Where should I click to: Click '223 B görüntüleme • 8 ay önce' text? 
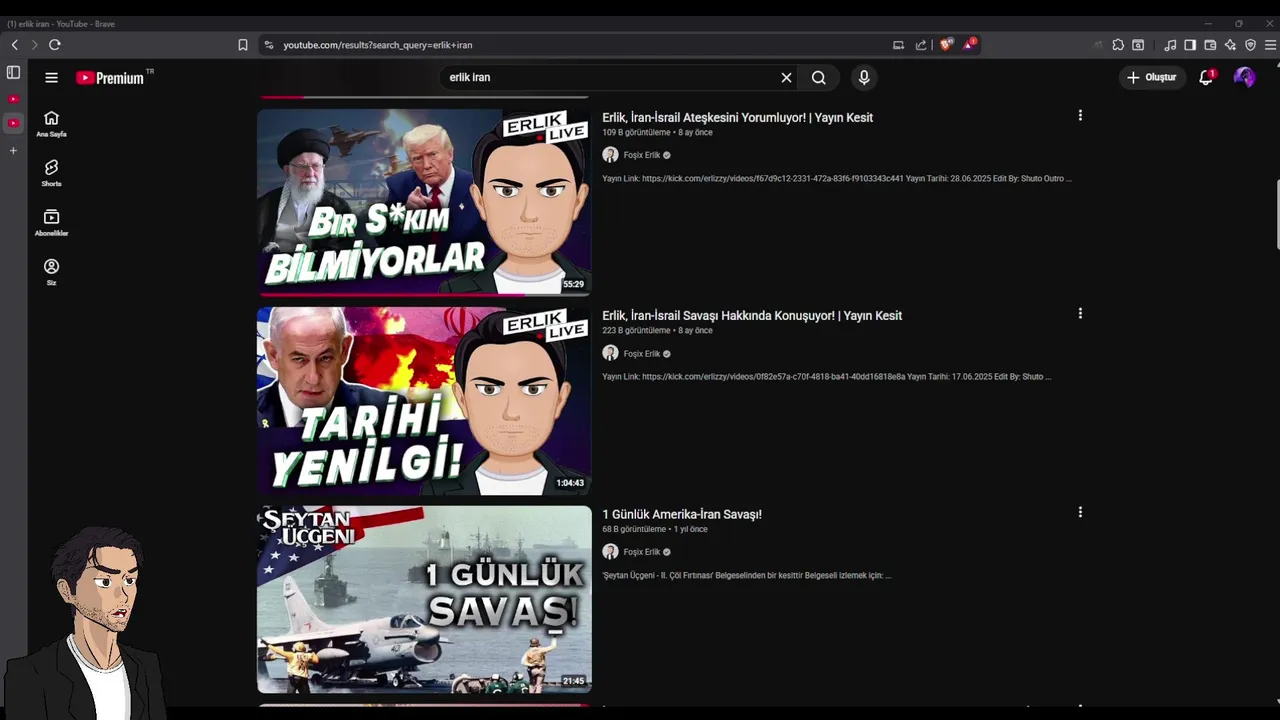pos(657,330)
